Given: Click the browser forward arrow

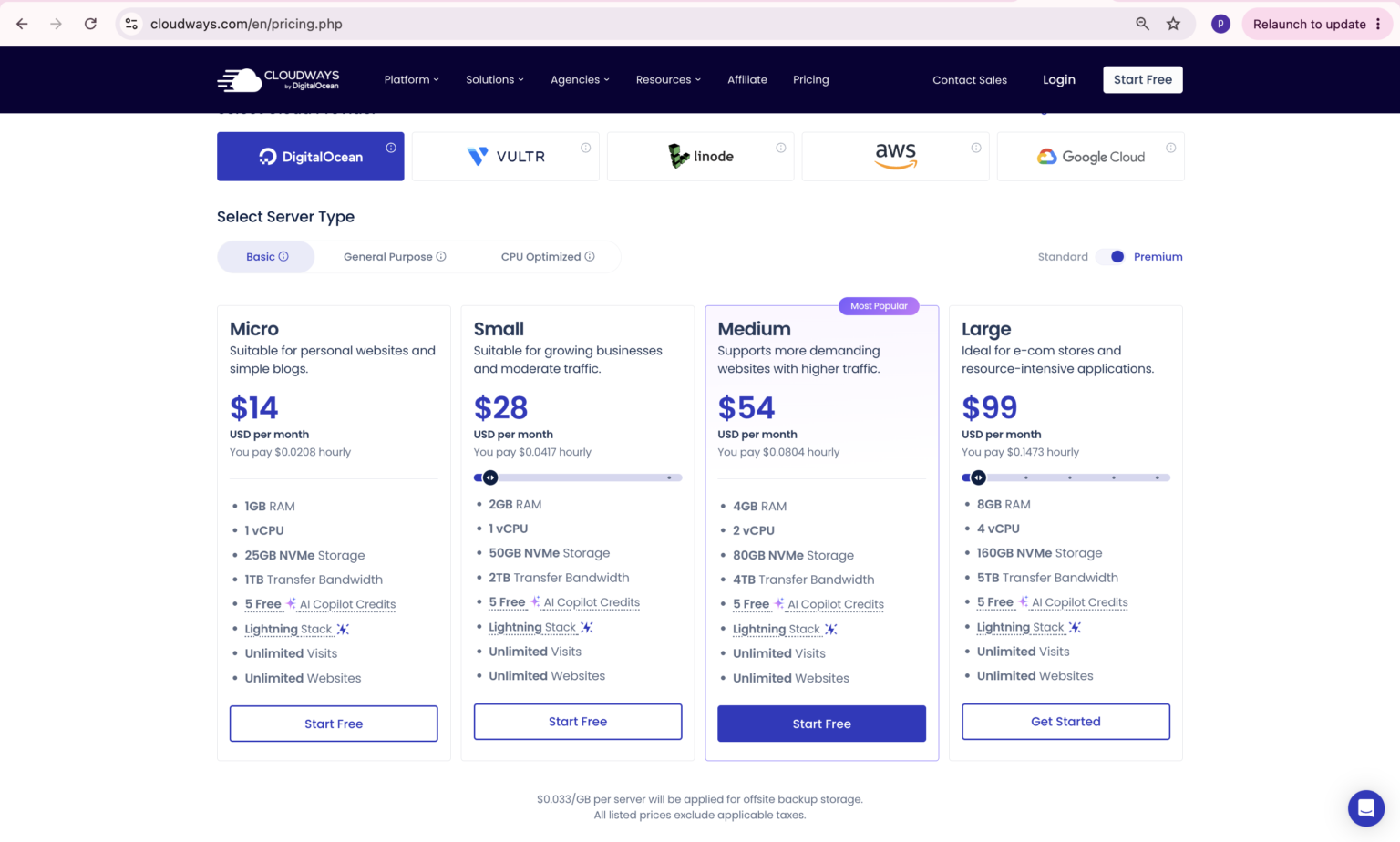Looking at the screenshot, I should (57, 24).
